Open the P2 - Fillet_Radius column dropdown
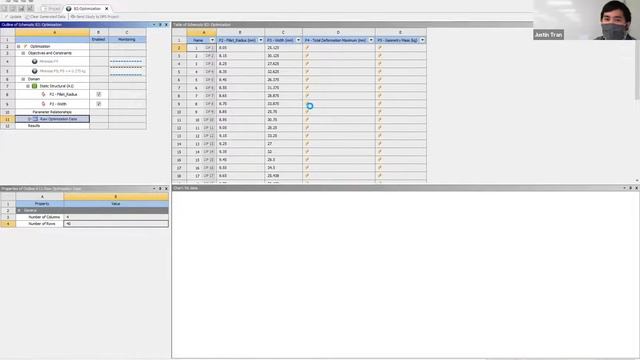 pyautogui.click(x=261, y=40)
